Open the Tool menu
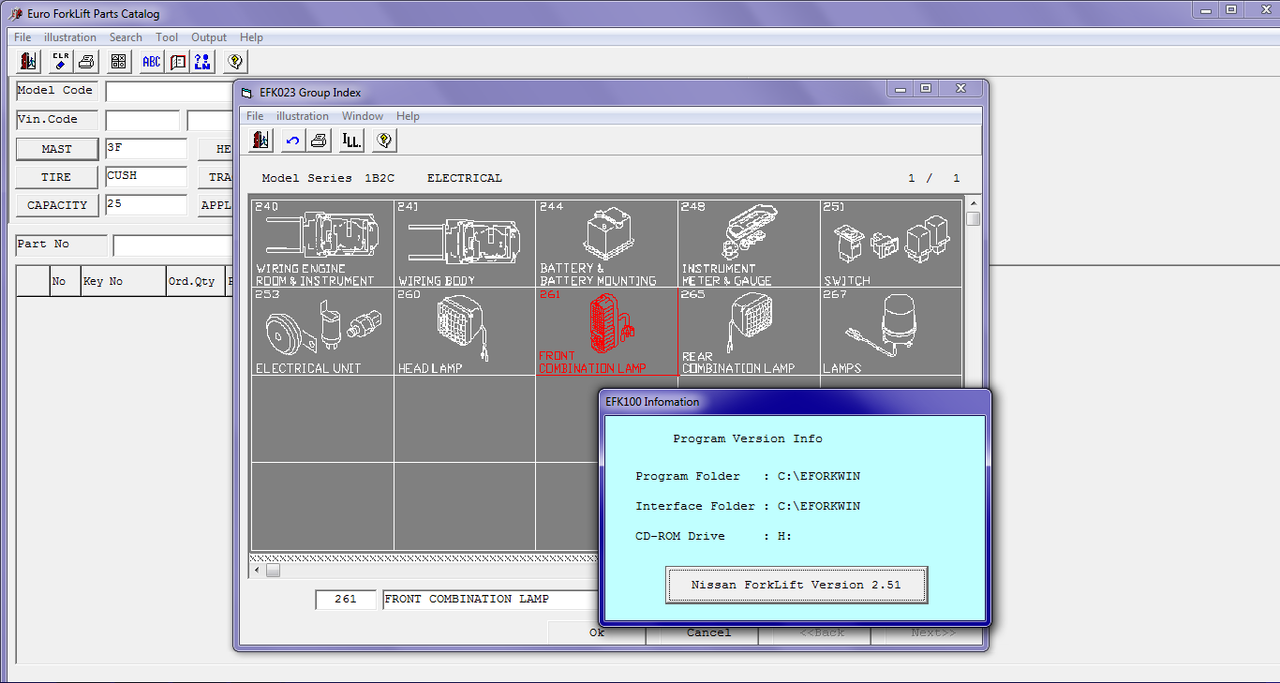Image resolution: width=1280 pixels, height=683 pixels. [167, 37]
